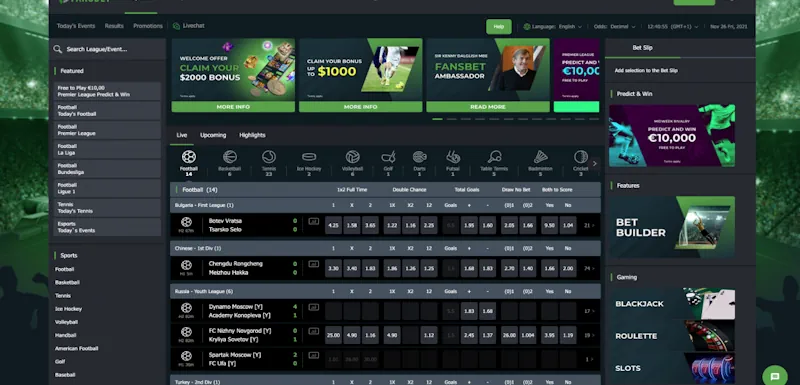Open Predict and Win €10,000 thumbnail
This screenshot has width=800, height=385.
tap(672, 136)
